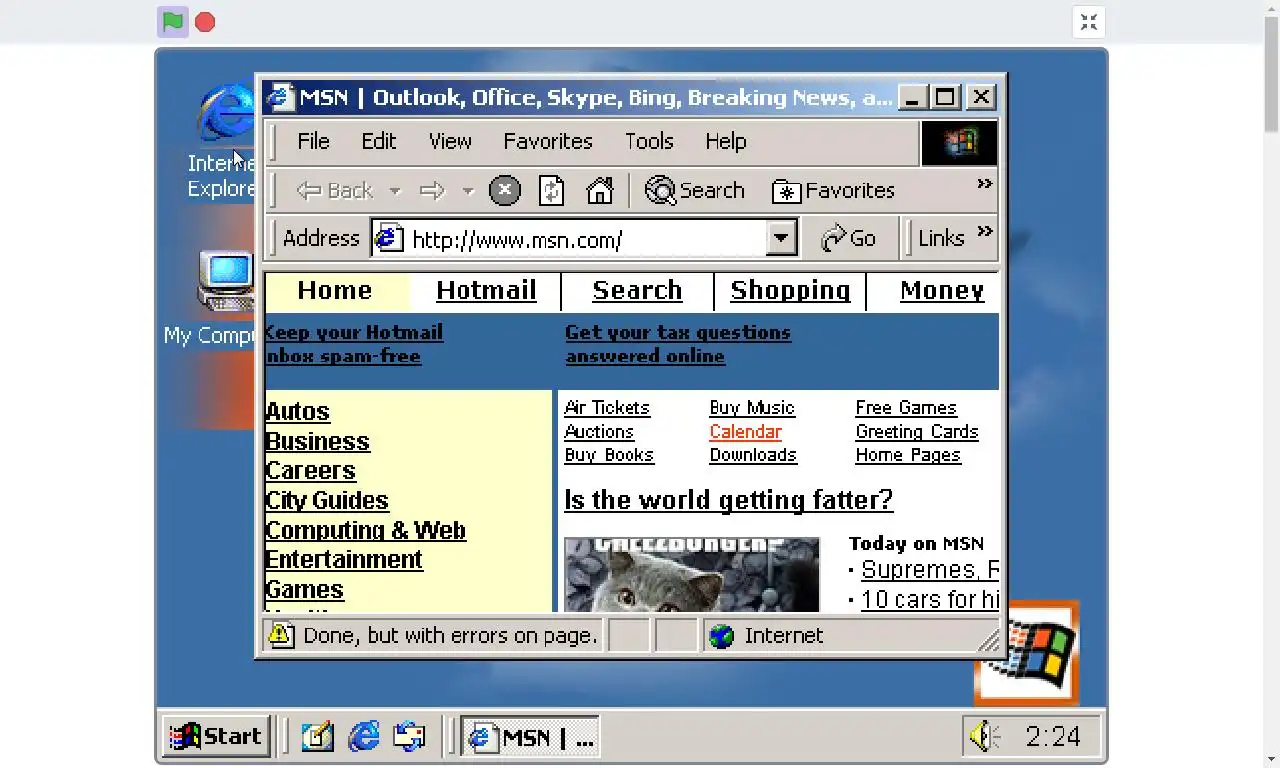The height and width of the screenshot is (768, 1280).
Task: Click the Free Games link
Action: click(x=906, y=408)
